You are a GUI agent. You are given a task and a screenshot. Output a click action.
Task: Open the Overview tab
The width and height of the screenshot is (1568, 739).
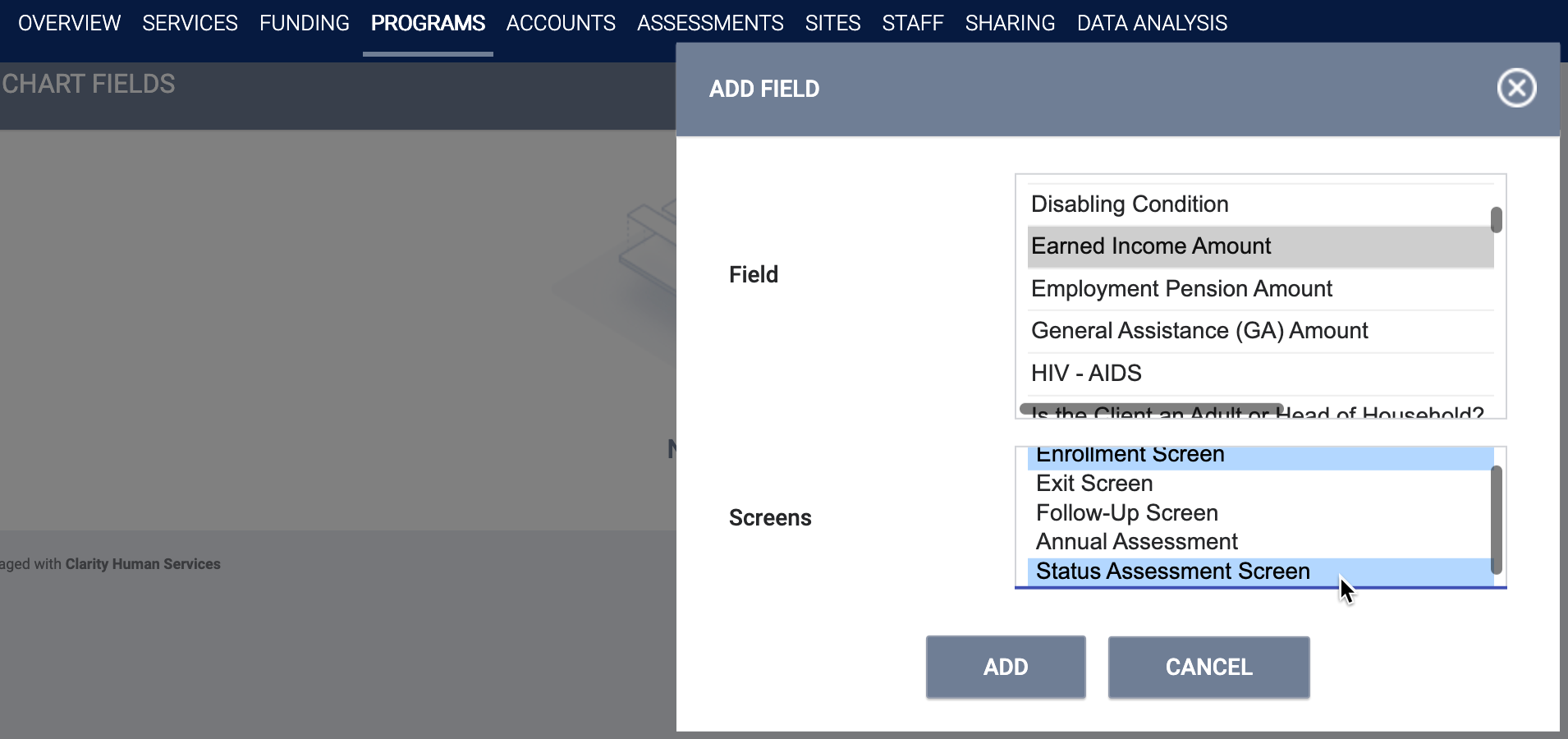click(x=70, y=23)
